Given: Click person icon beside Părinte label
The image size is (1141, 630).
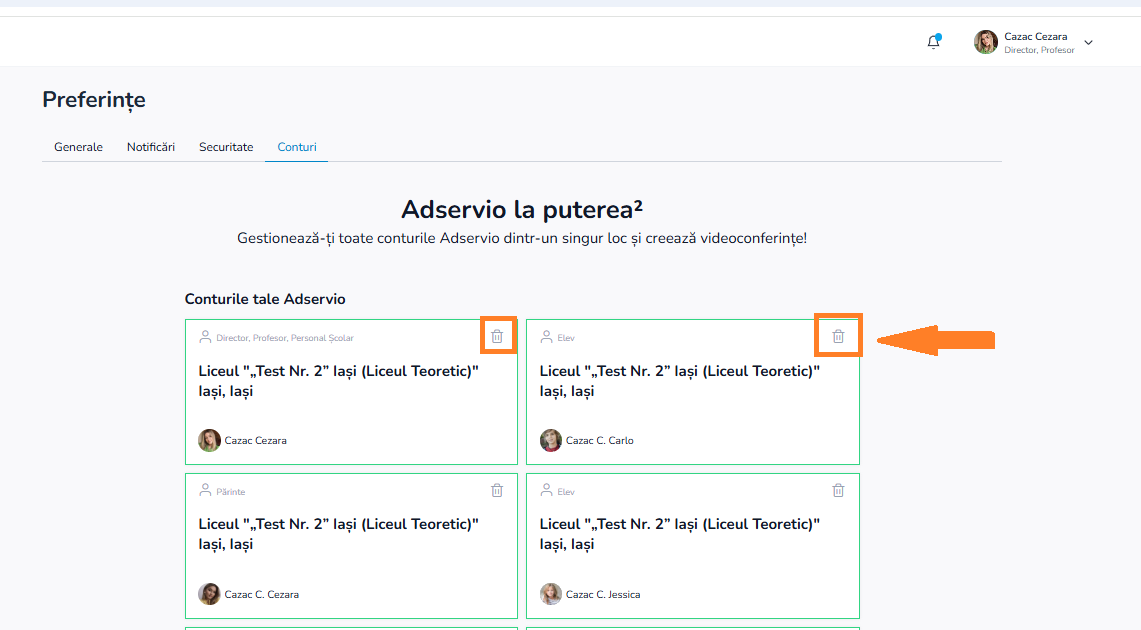Looking at the screenshot, I should coord(205,491).
